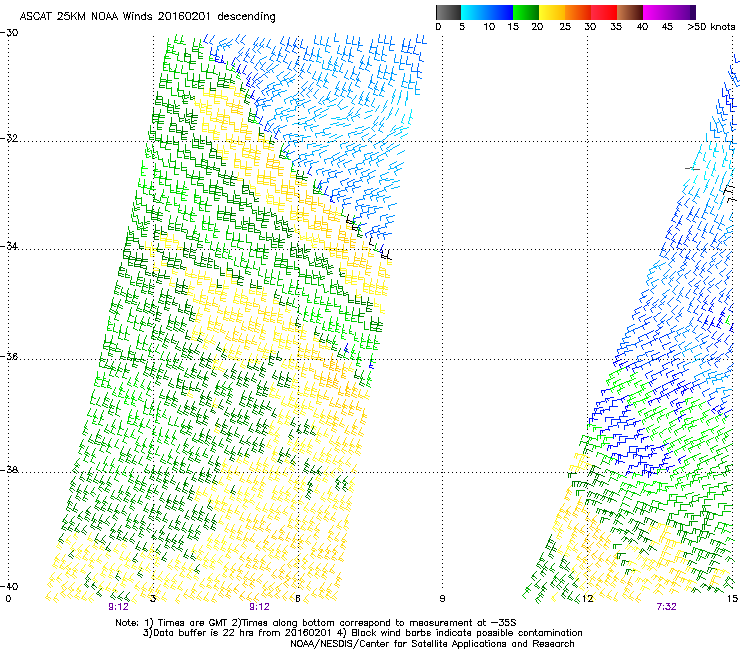Image resolution: width=740 pixels, height=650 pixels.
Task: Click the '12' longitude axis label
Action: (x=587, y=599)
